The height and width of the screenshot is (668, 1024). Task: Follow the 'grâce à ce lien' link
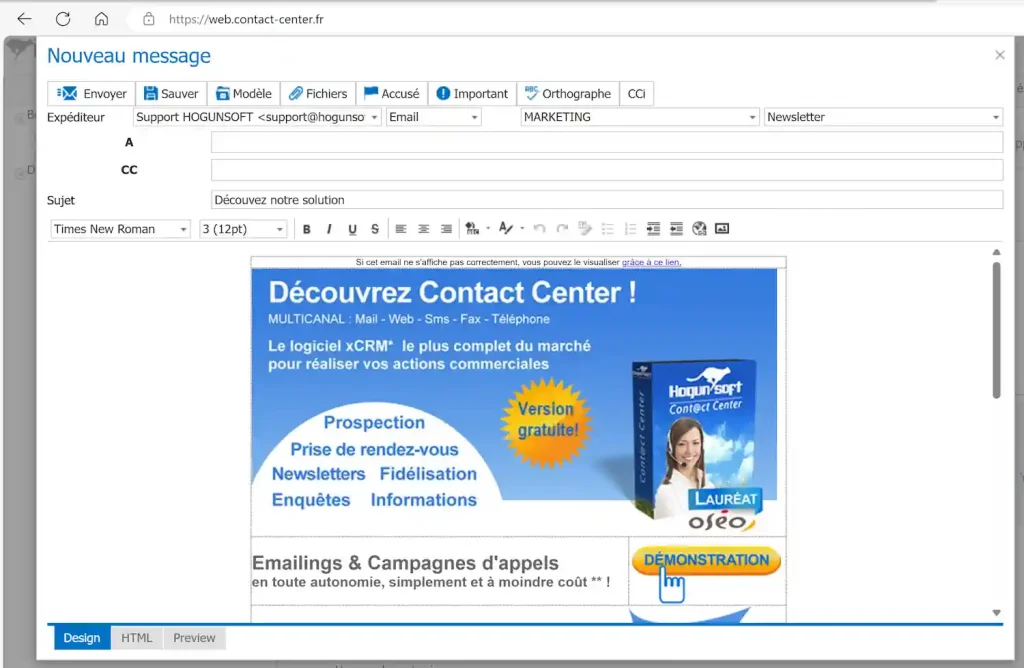point(651,262)
